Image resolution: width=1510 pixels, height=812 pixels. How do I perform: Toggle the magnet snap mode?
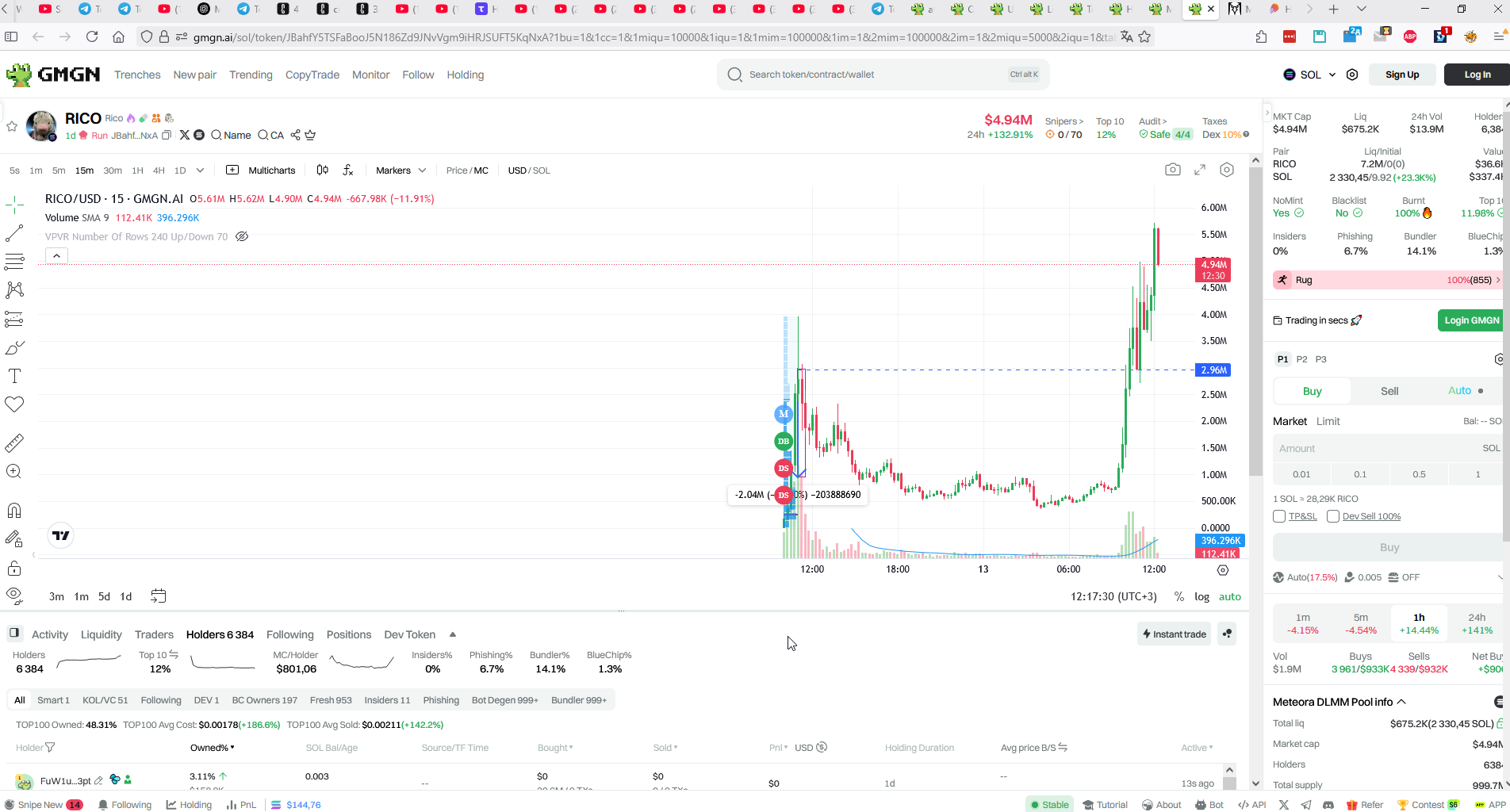tap(14, 510)
